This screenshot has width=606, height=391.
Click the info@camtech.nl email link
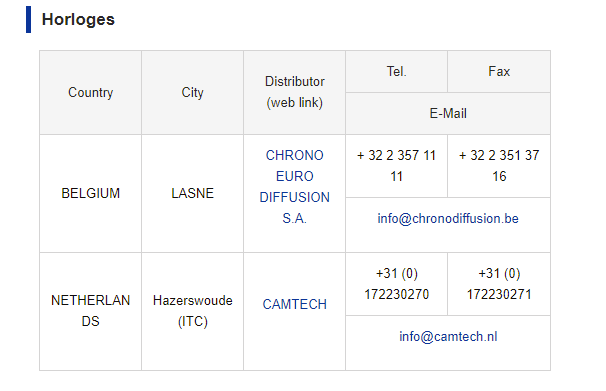(448, 337)
